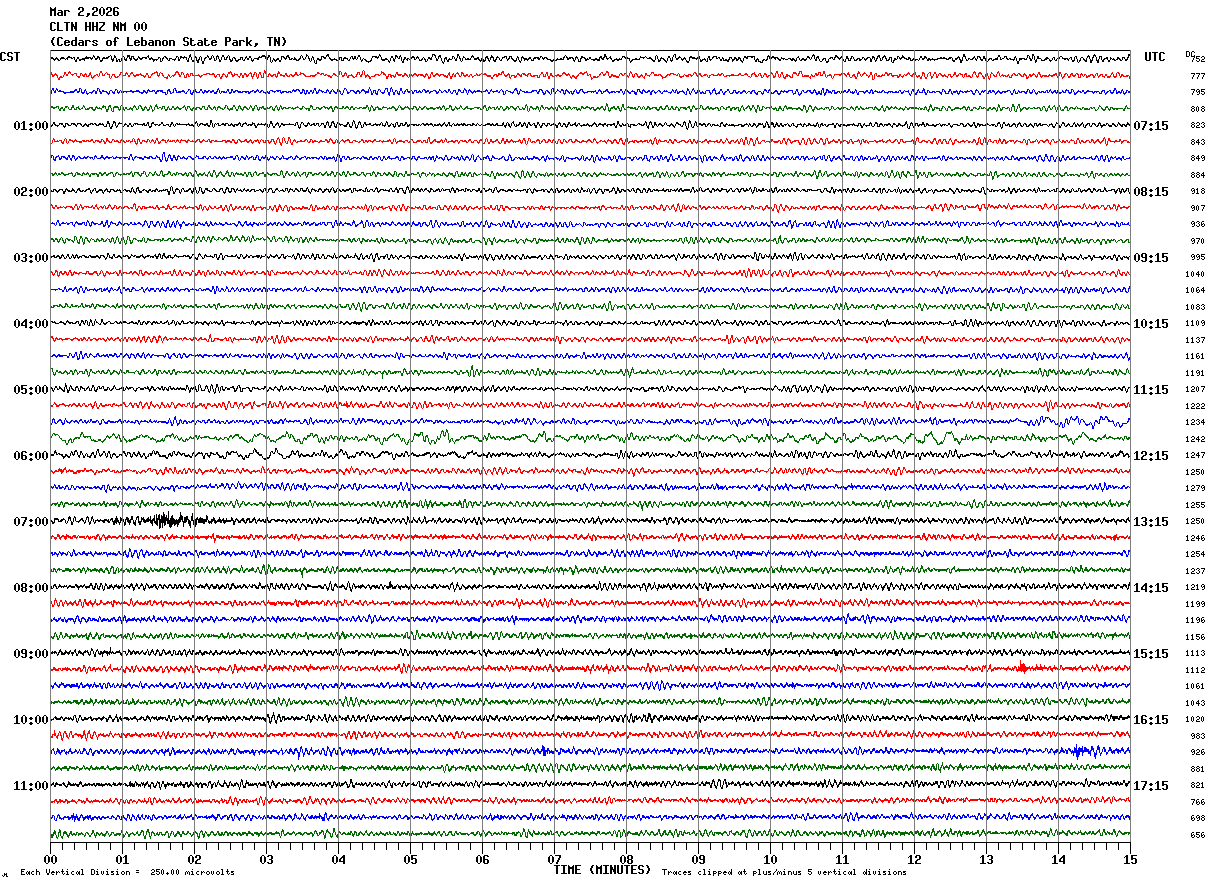
Task: Click the DC offset value 1279
Action: coord(1196,488)
